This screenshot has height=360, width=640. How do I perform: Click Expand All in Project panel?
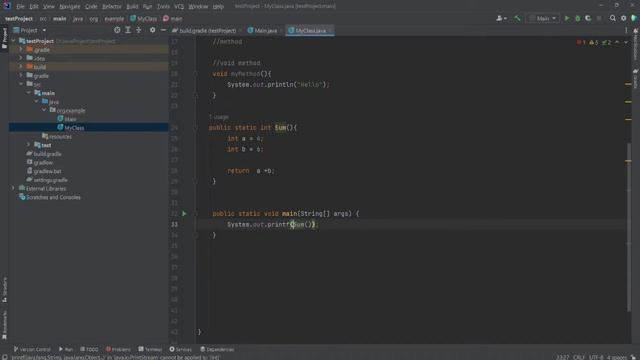[x=128, y=30]
